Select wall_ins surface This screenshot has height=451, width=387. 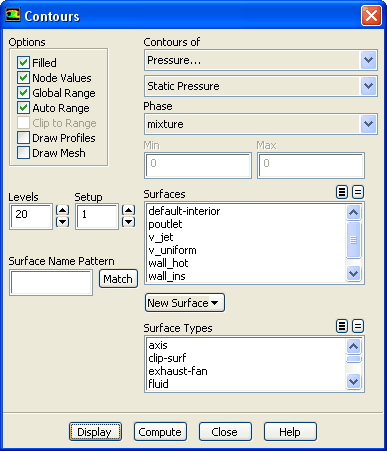pos(246,276)
